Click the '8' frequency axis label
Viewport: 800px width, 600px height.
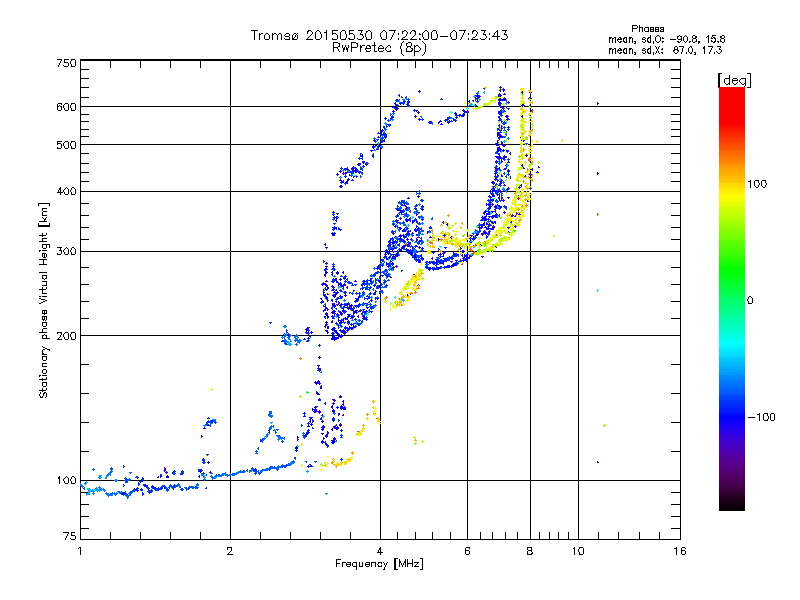tap(530, 551)
